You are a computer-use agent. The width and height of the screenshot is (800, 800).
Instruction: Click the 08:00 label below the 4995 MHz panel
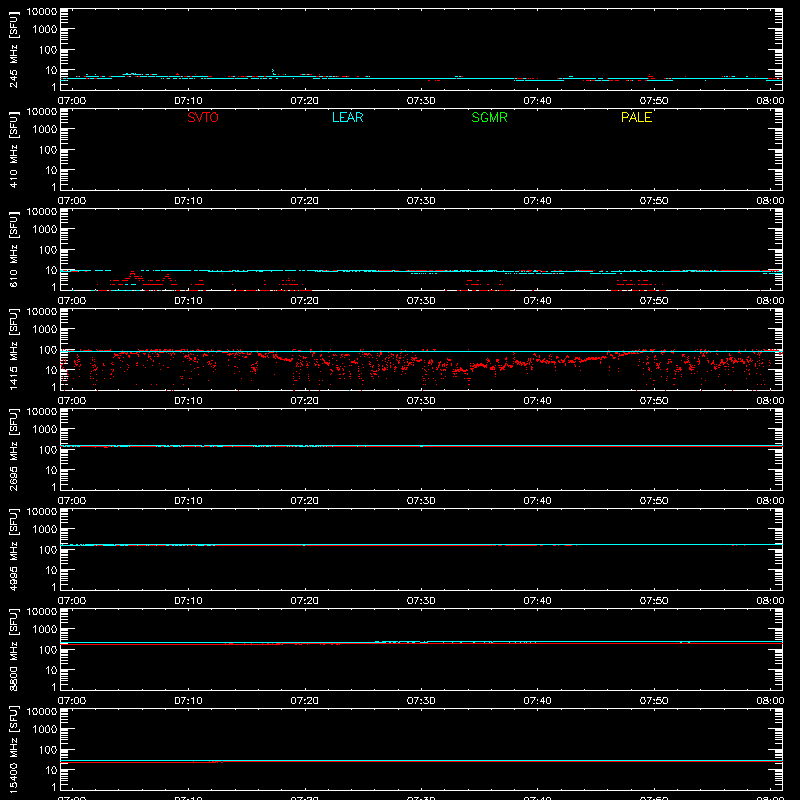point(770,601)
